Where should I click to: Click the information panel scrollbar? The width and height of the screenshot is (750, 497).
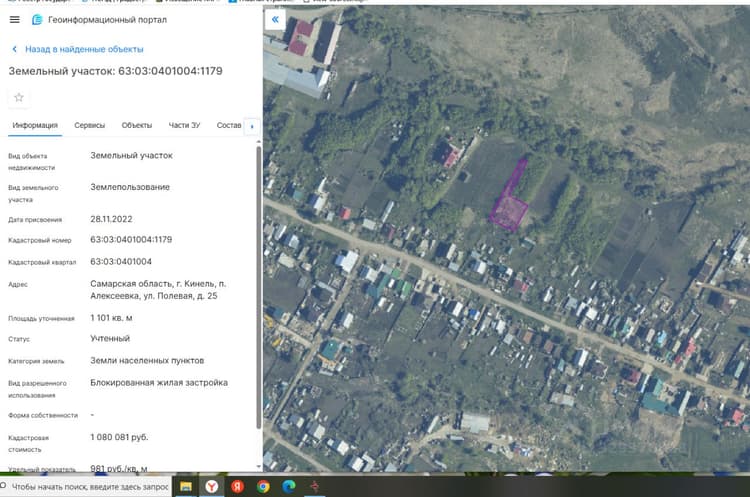point(259,287)
